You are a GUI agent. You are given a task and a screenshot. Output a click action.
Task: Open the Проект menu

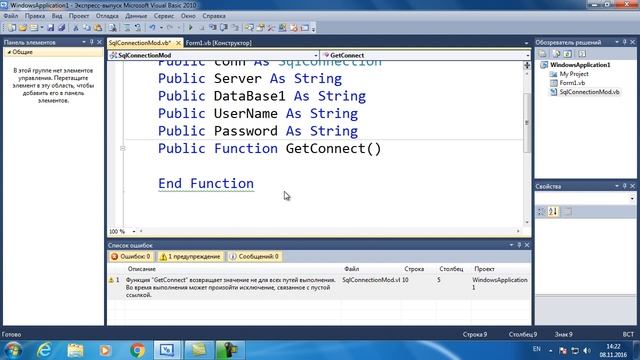pos(79,16)
